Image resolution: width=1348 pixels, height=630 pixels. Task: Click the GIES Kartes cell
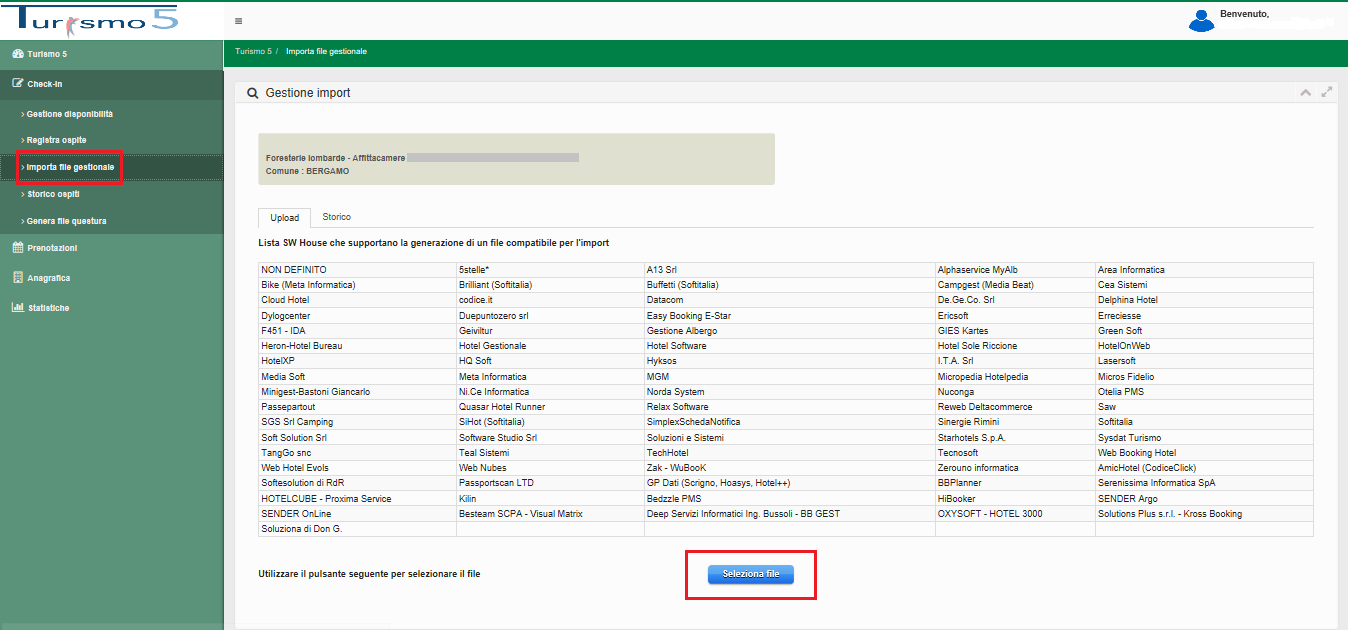tap(1015, 331)
